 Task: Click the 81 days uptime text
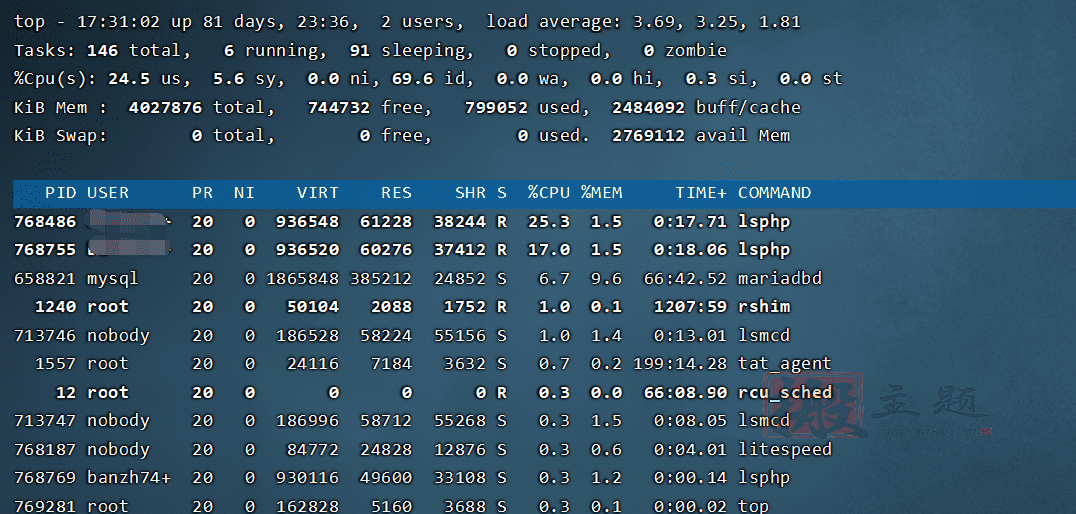pyautogui.click(x=244, y=22)
